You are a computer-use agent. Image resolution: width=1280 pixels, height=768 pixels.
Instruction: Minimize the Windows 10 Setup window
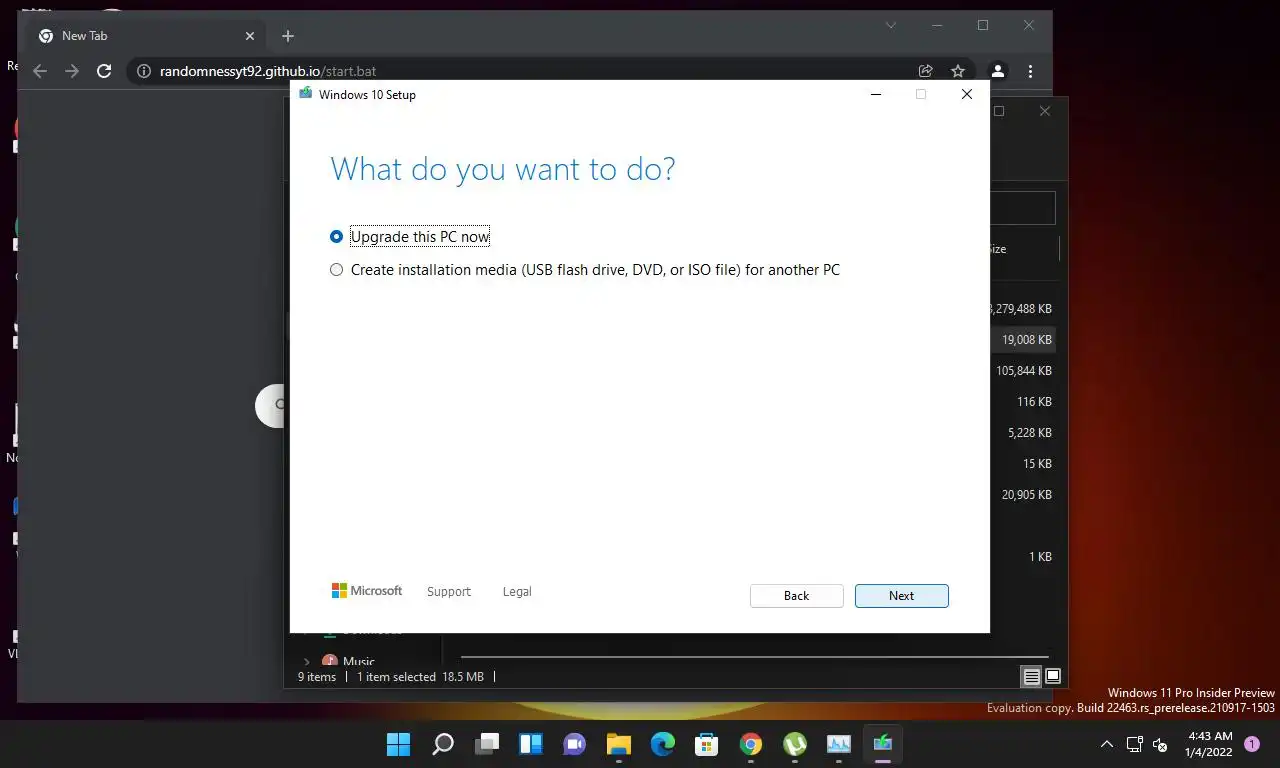click(x=876, y=94)
